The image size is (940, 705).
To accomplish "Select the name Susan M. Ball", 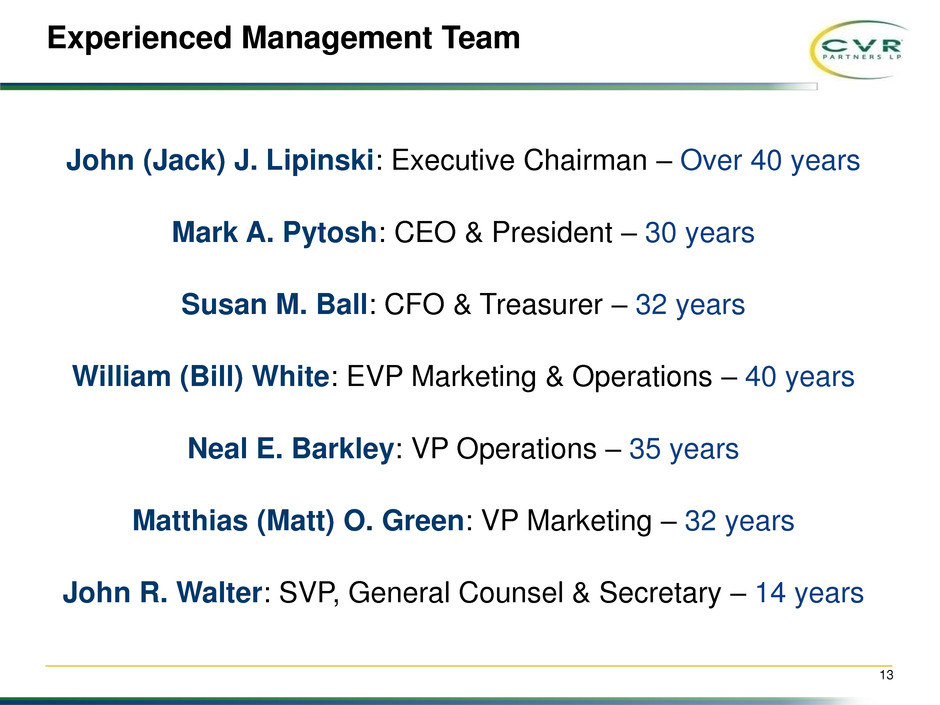I will (274, 305).
